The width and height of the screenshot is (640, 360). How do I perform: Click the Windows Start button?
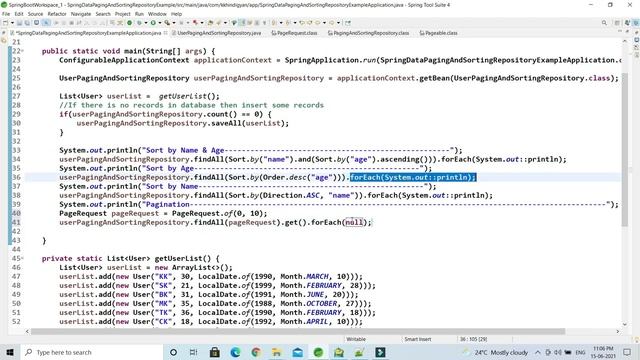[10, 352]
